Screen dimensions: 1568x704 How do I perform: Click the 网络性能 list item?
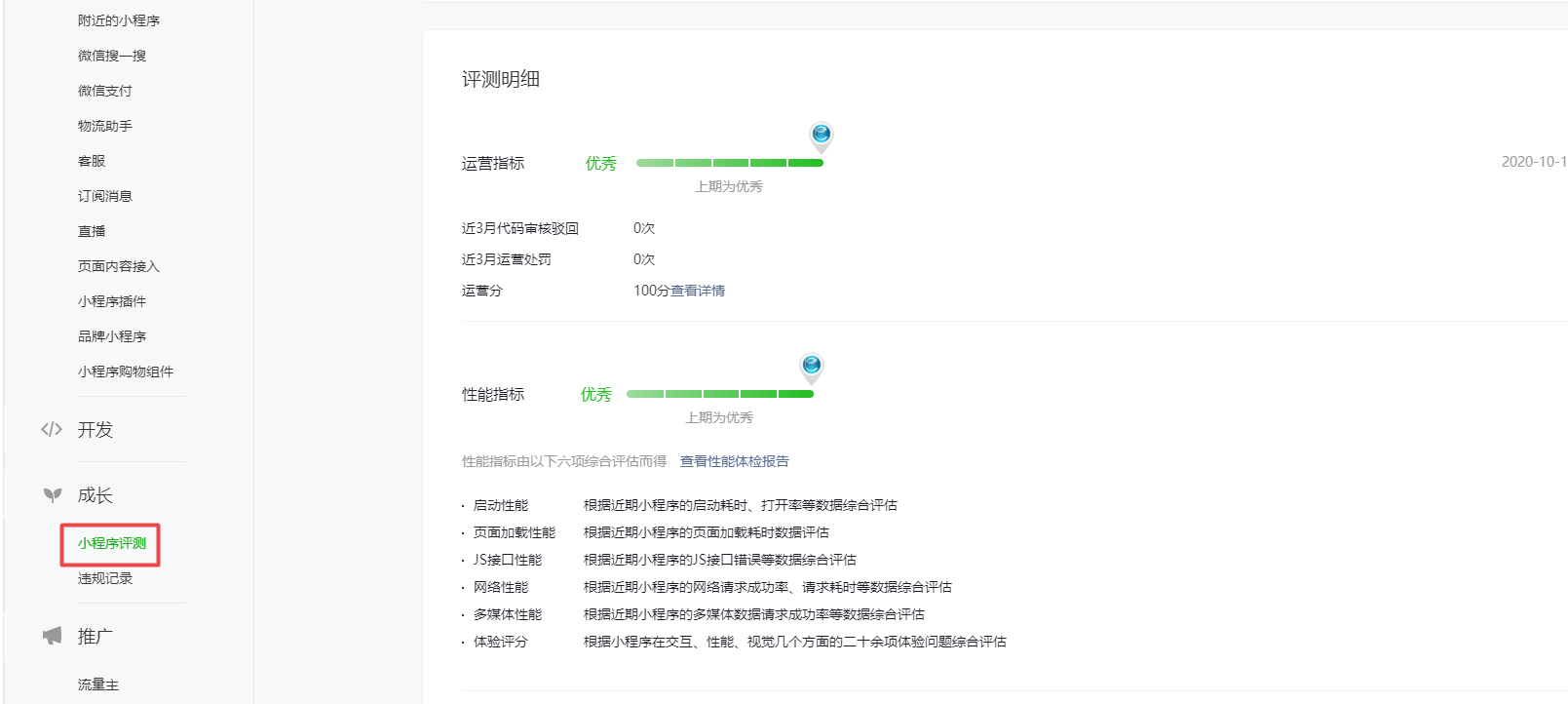[501, 587]
